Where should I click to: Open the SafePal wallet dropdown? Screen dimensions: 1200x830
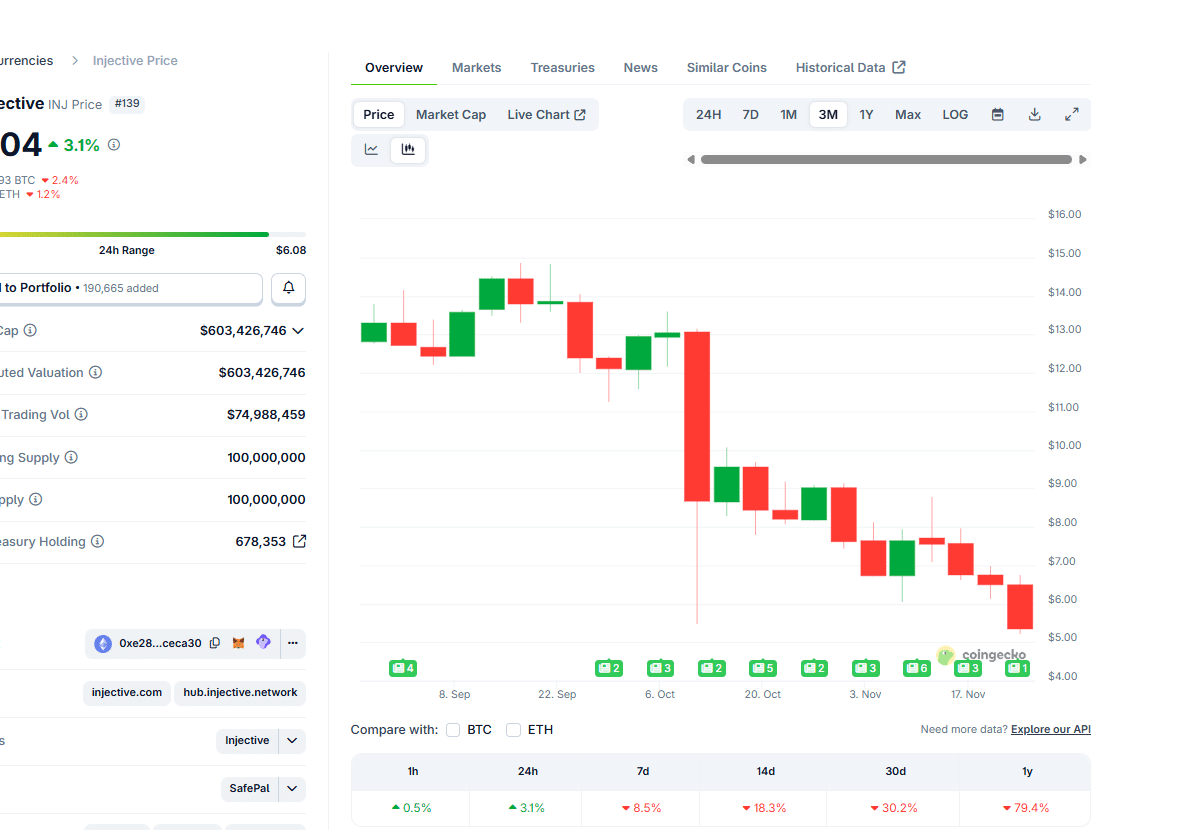click(x=292, y=789)
